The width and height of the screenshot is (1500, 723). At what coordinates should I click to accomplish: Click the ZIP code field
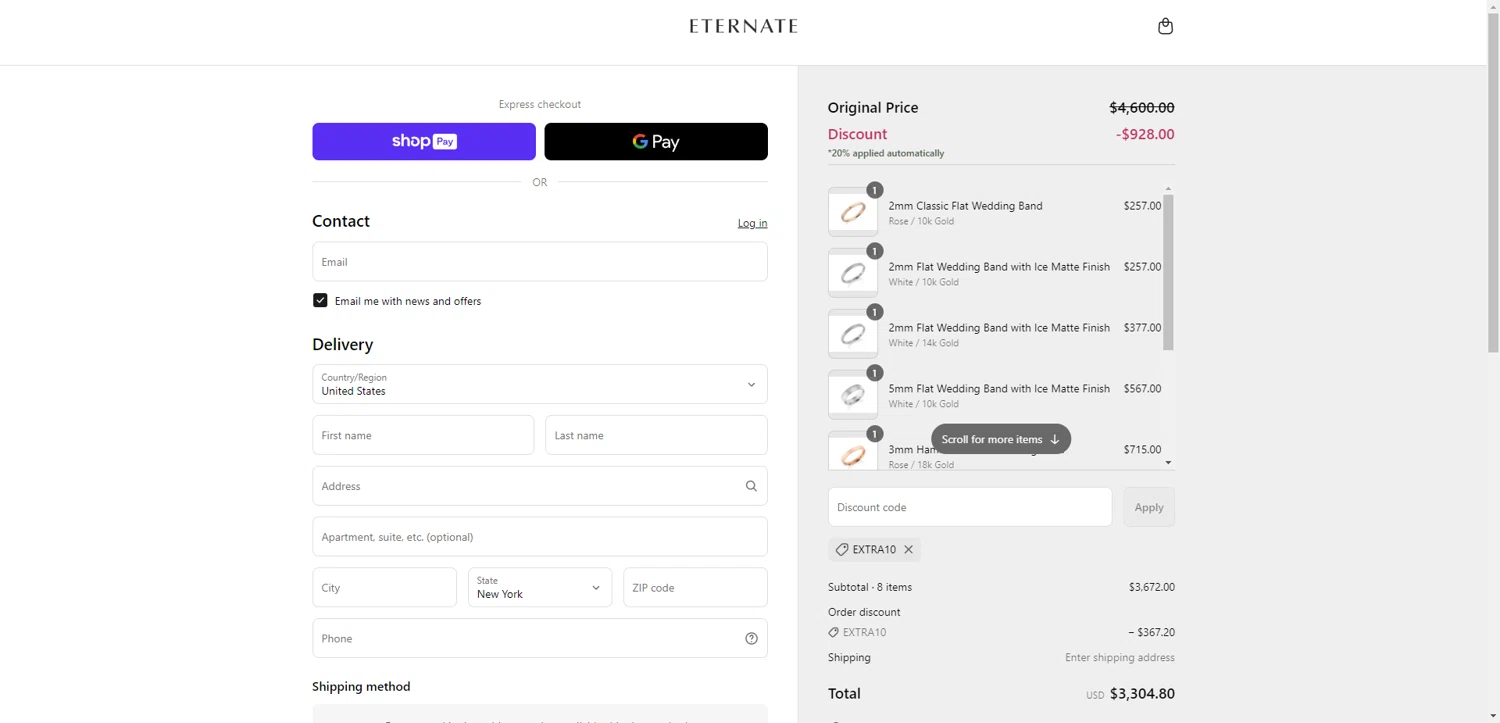click(695, 588)
